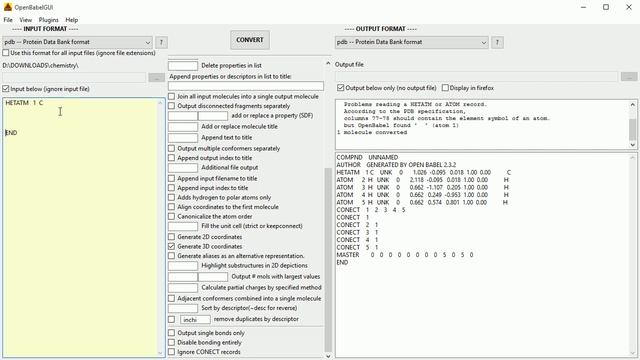640x360 pixels.
Task: Click the input file browse '...' button
Action: point(156,78)
